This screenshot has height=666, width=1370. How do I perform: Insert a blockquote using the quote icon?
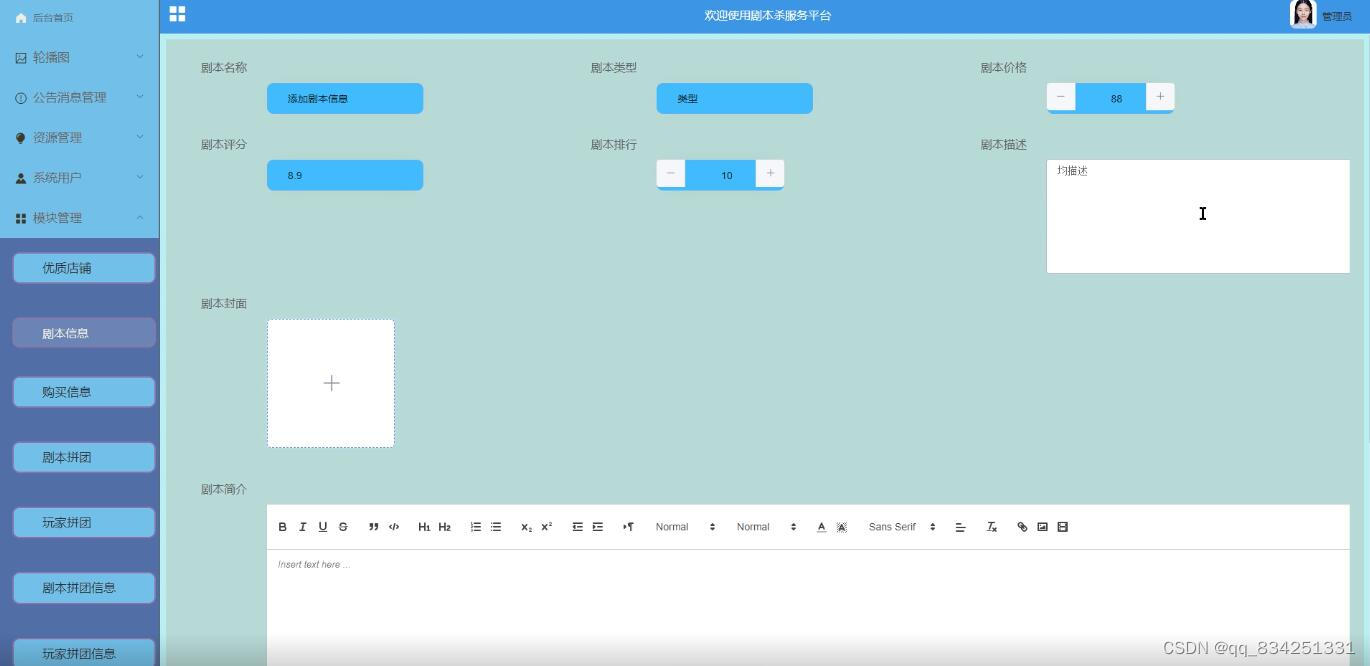(373, 526)
